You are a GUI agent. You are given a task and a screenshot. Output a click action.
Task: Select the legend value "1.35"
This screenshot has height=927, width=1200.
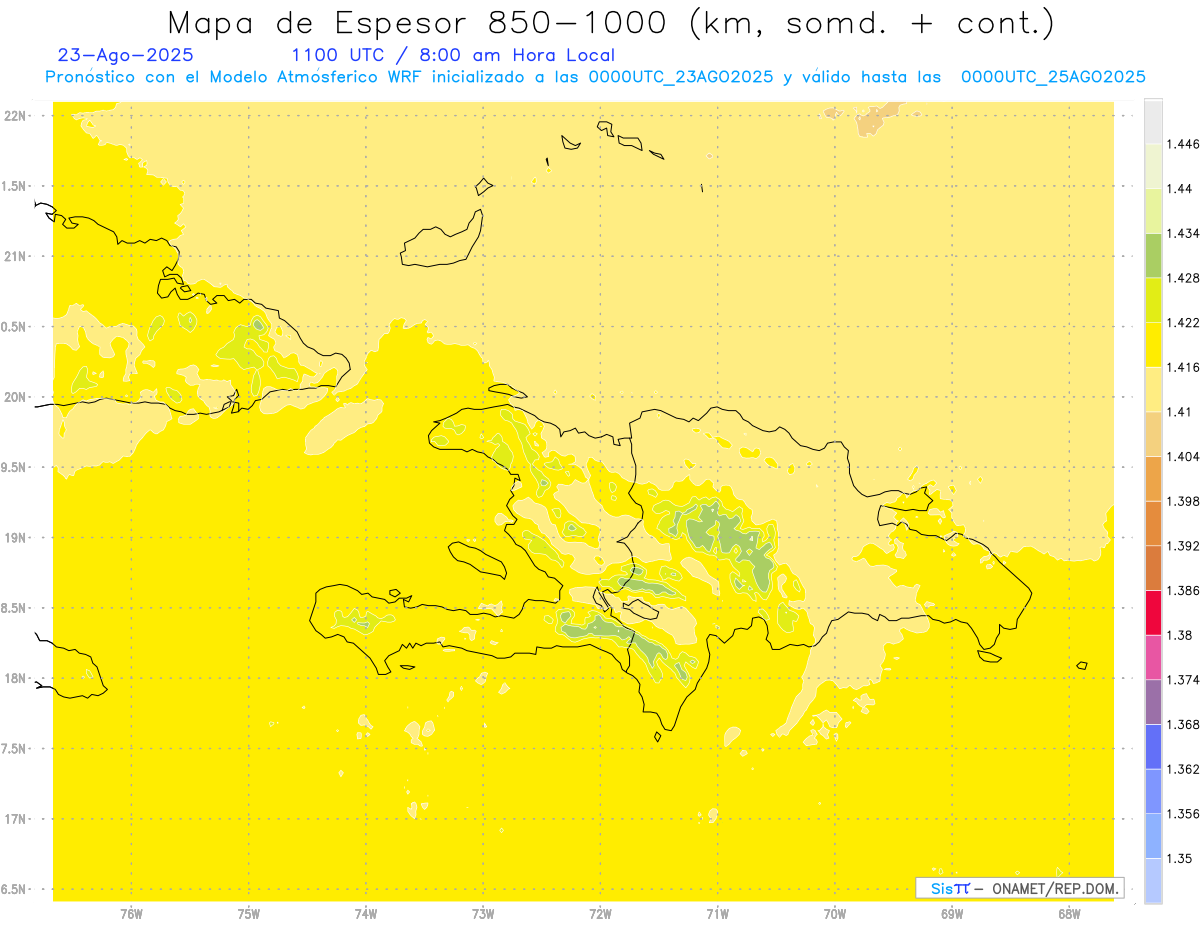click(1179, 859)
